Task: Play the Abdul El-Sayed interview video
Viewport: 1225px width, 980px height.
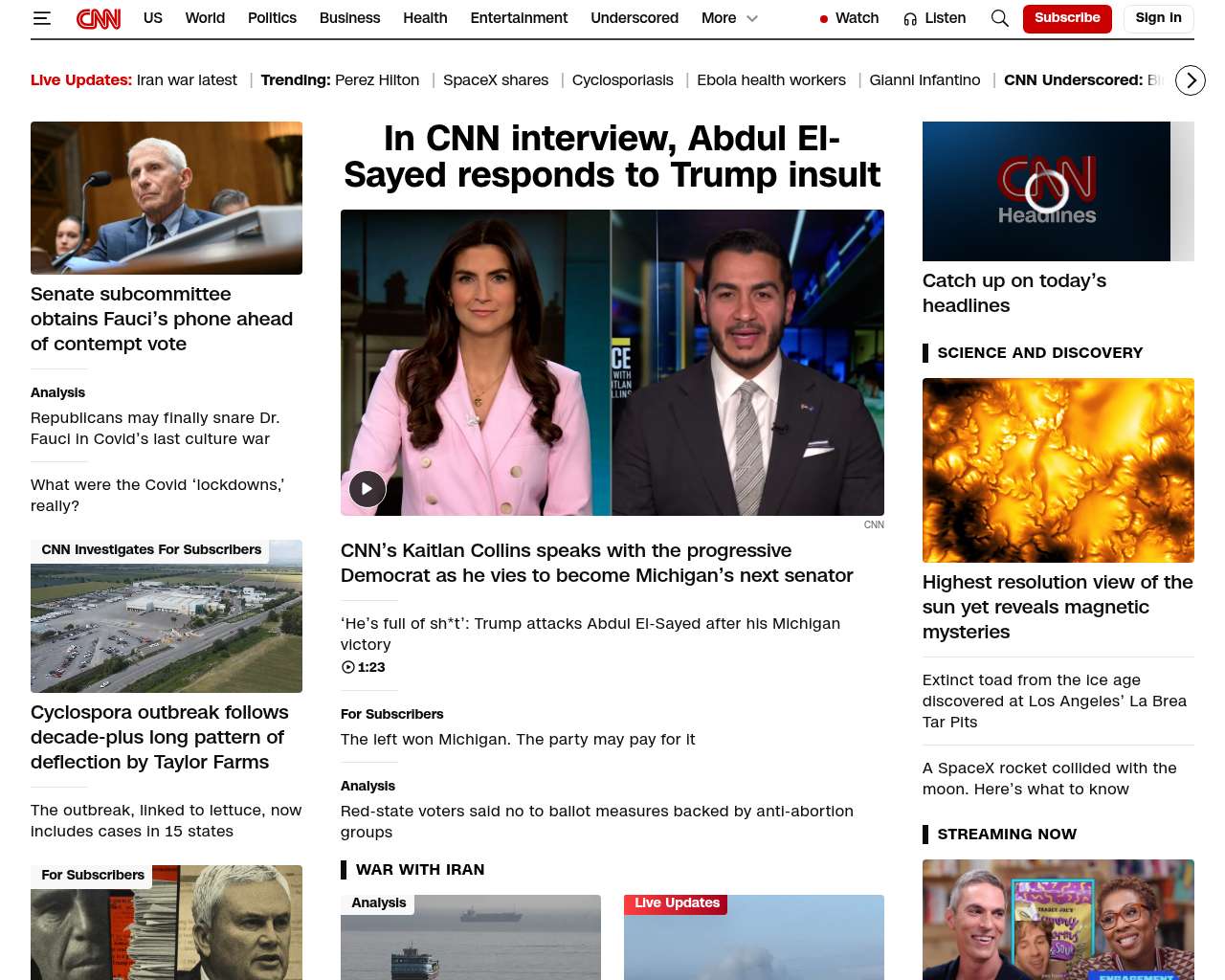Action: point(367,489)
